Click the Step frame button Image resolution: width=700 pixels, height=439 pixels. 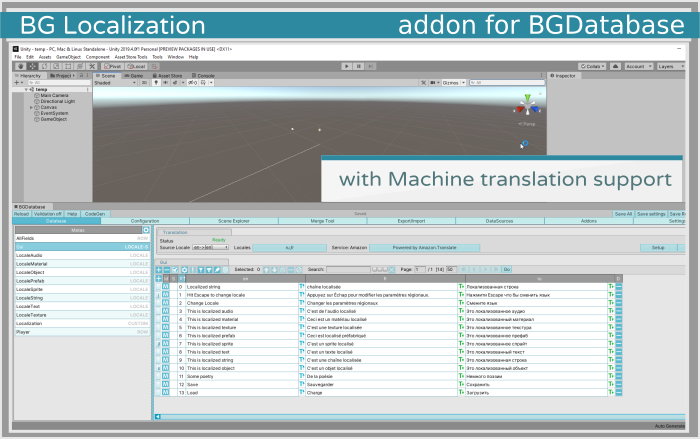(x=371, y=66)
